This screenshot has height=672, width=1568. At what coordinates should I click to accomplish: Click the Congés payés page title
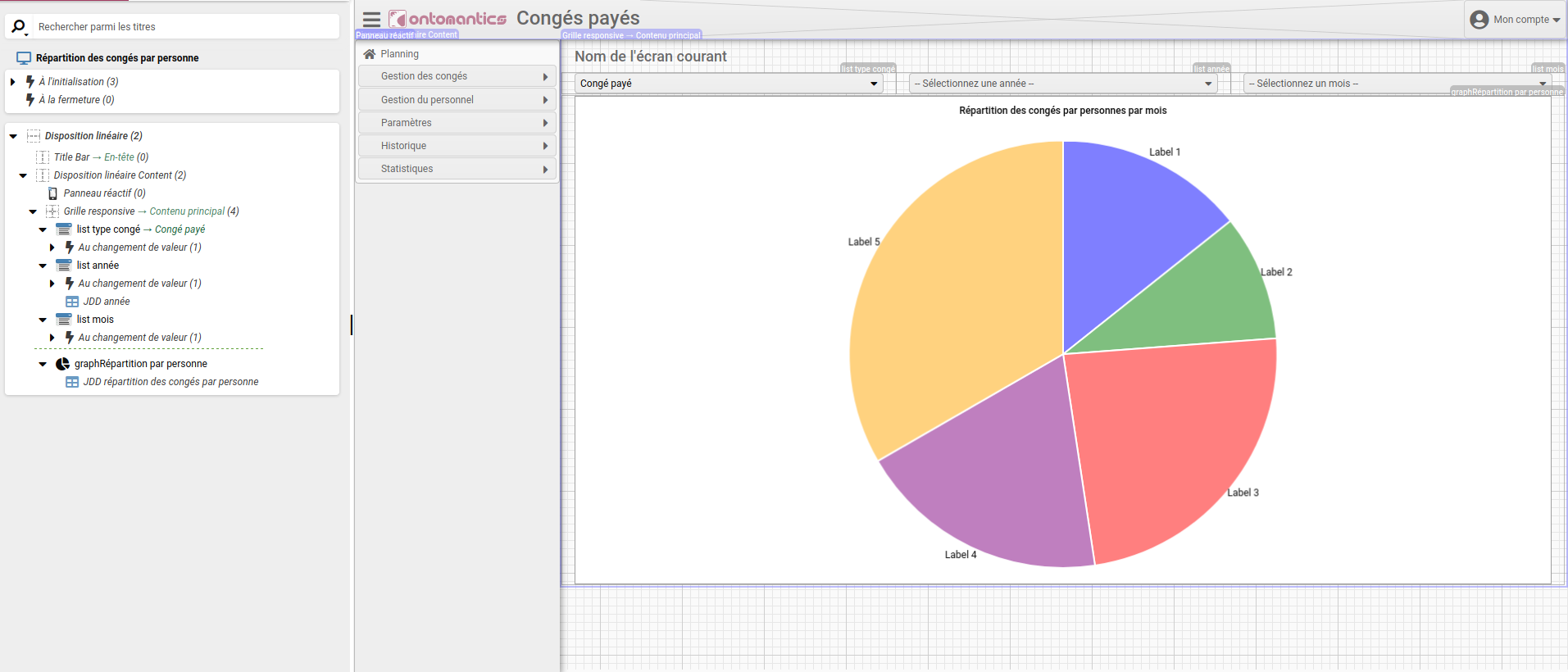[578, 18]
